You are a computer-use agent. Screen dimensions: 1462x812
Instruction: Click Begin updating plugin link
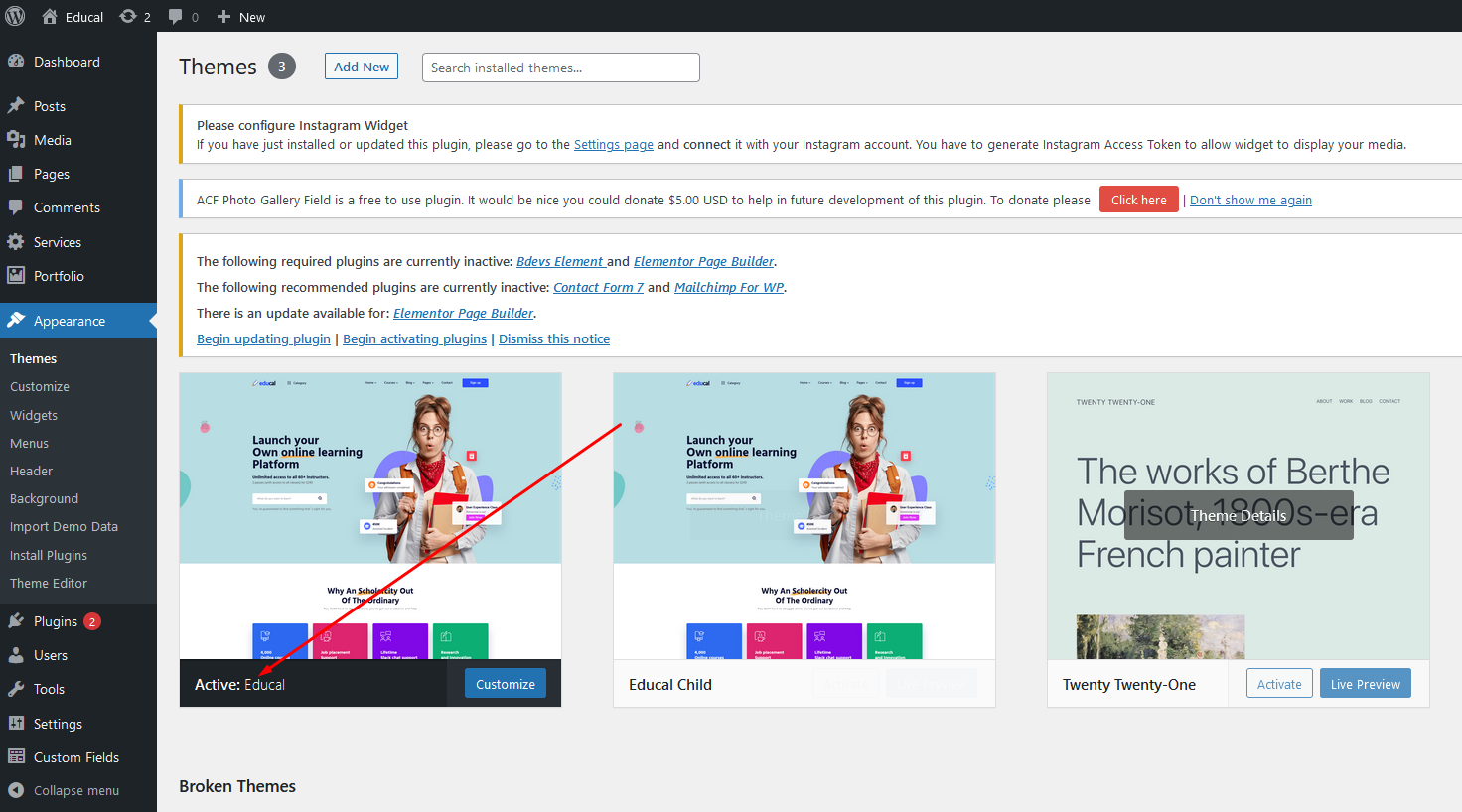tap(263, 338)
